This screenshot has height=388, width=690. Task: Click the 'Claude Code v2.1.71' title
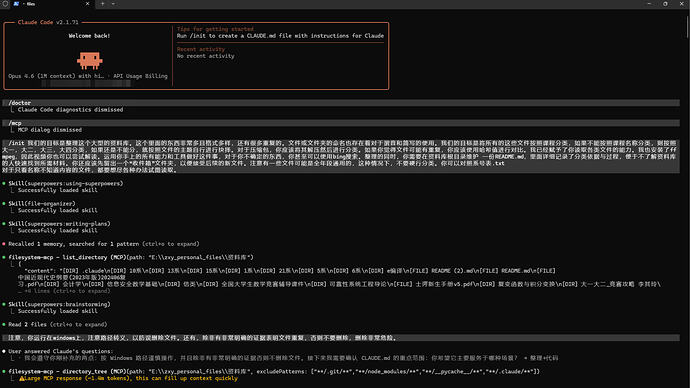click(48, 22)
